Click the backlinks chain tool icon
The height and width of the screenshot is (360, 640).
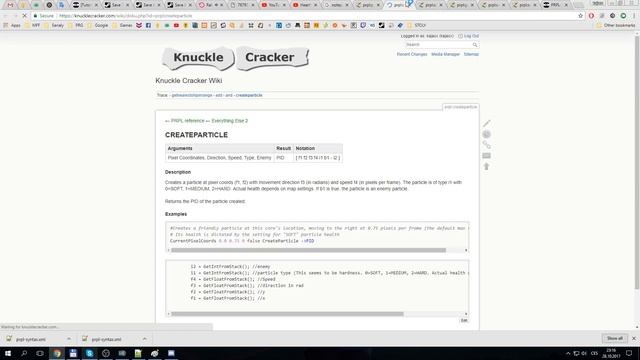[x=487, y=145]
